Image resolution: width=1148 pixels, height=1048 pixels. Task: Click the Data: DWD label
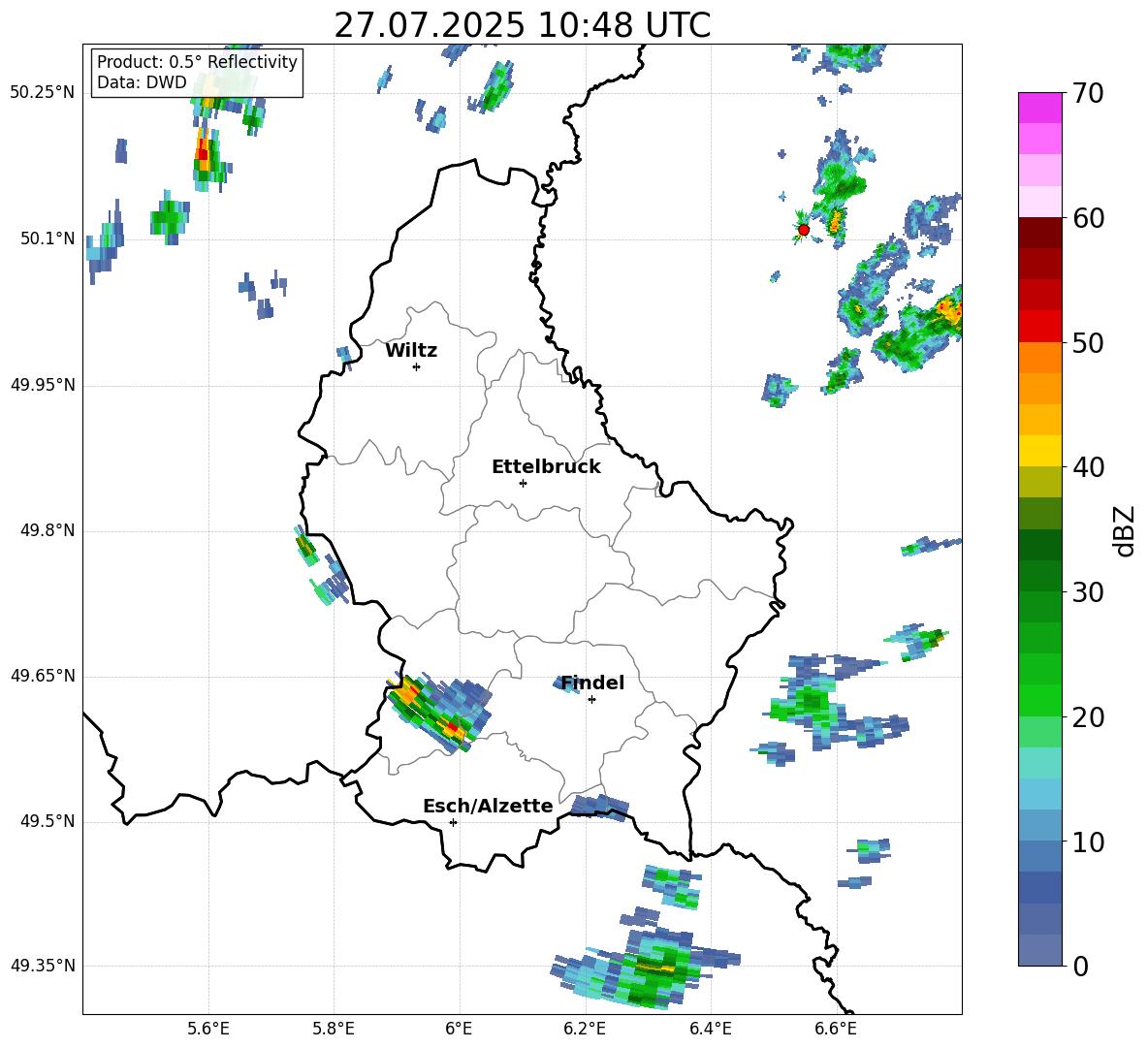142,82
